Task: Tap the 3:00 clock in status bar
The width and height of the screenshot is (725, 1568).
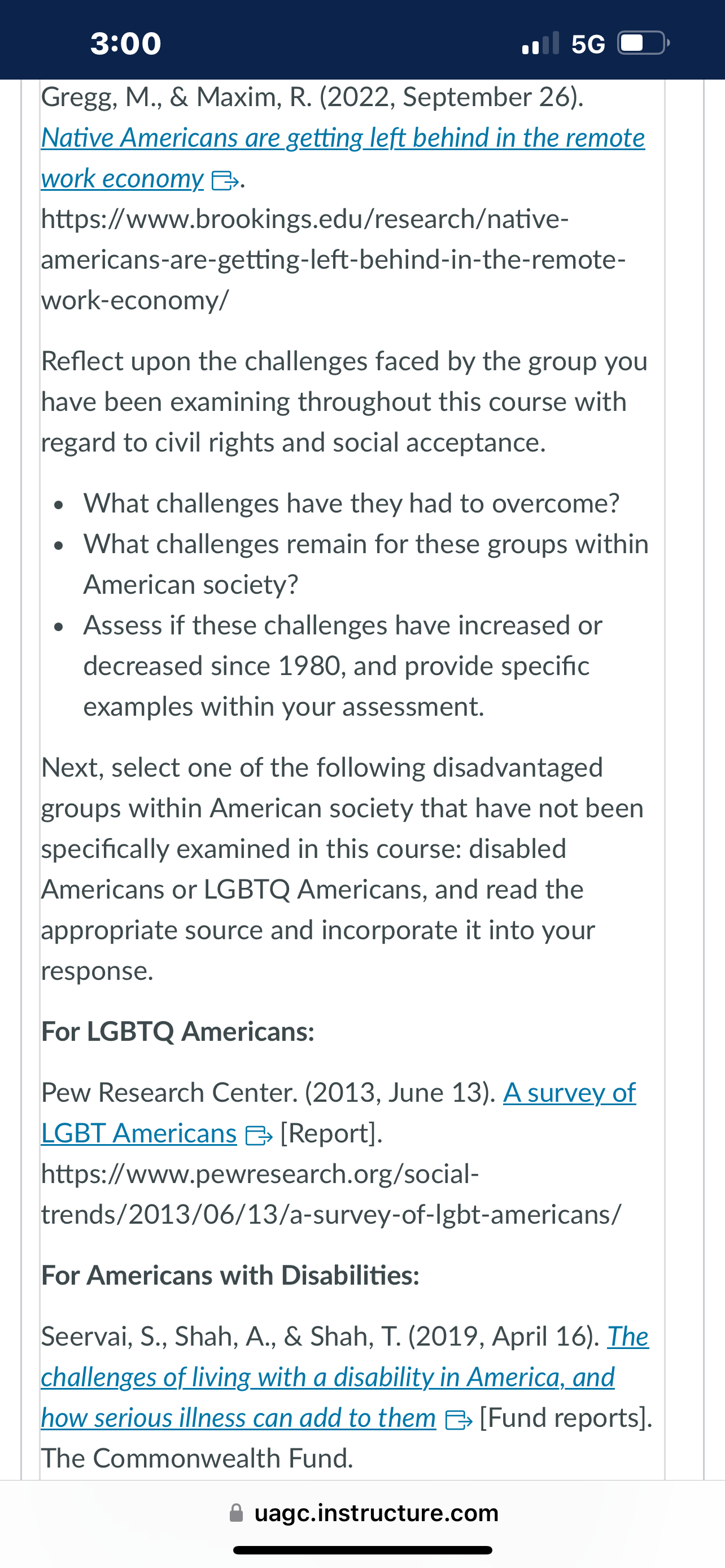Action: point(126,43)
